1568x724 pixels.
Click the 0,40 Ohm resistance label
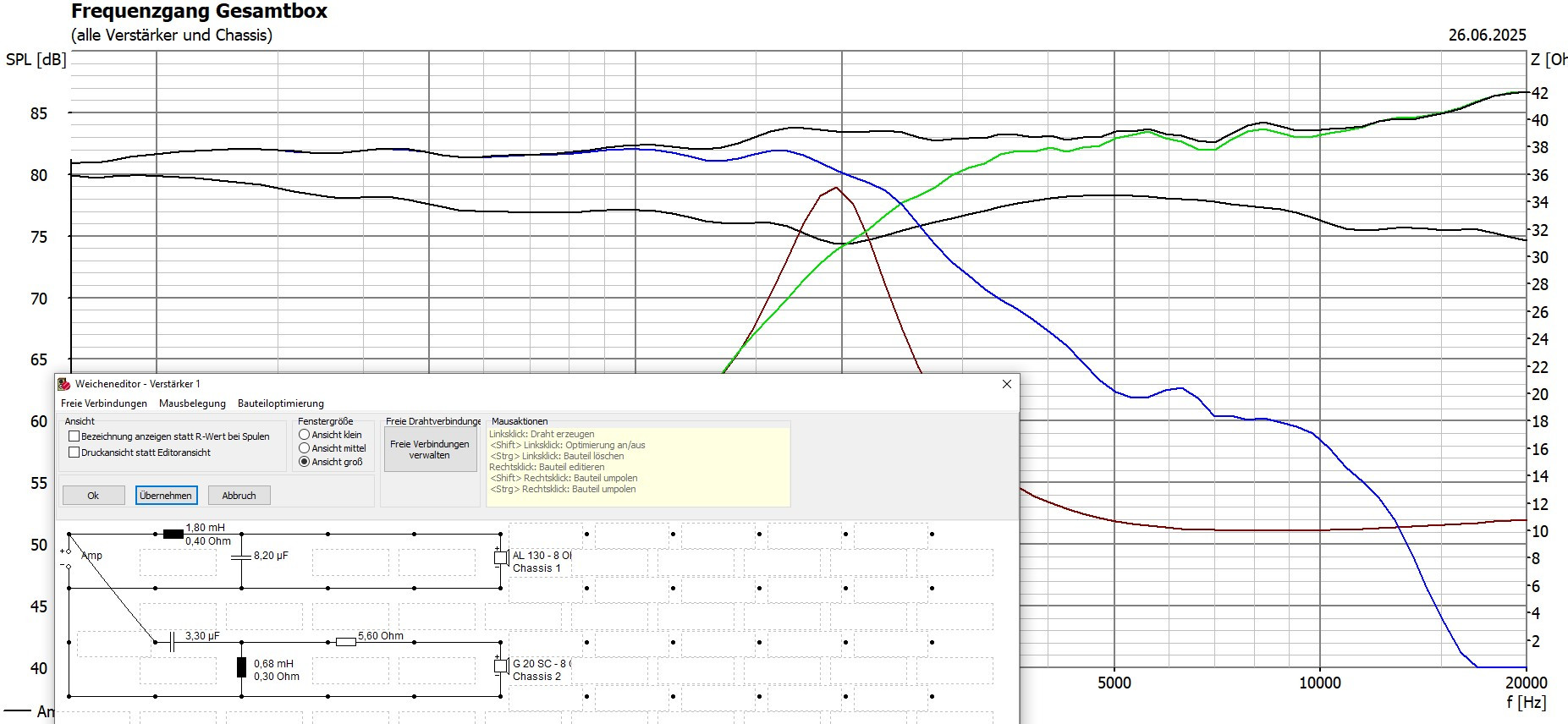click(x=208, y=541)
